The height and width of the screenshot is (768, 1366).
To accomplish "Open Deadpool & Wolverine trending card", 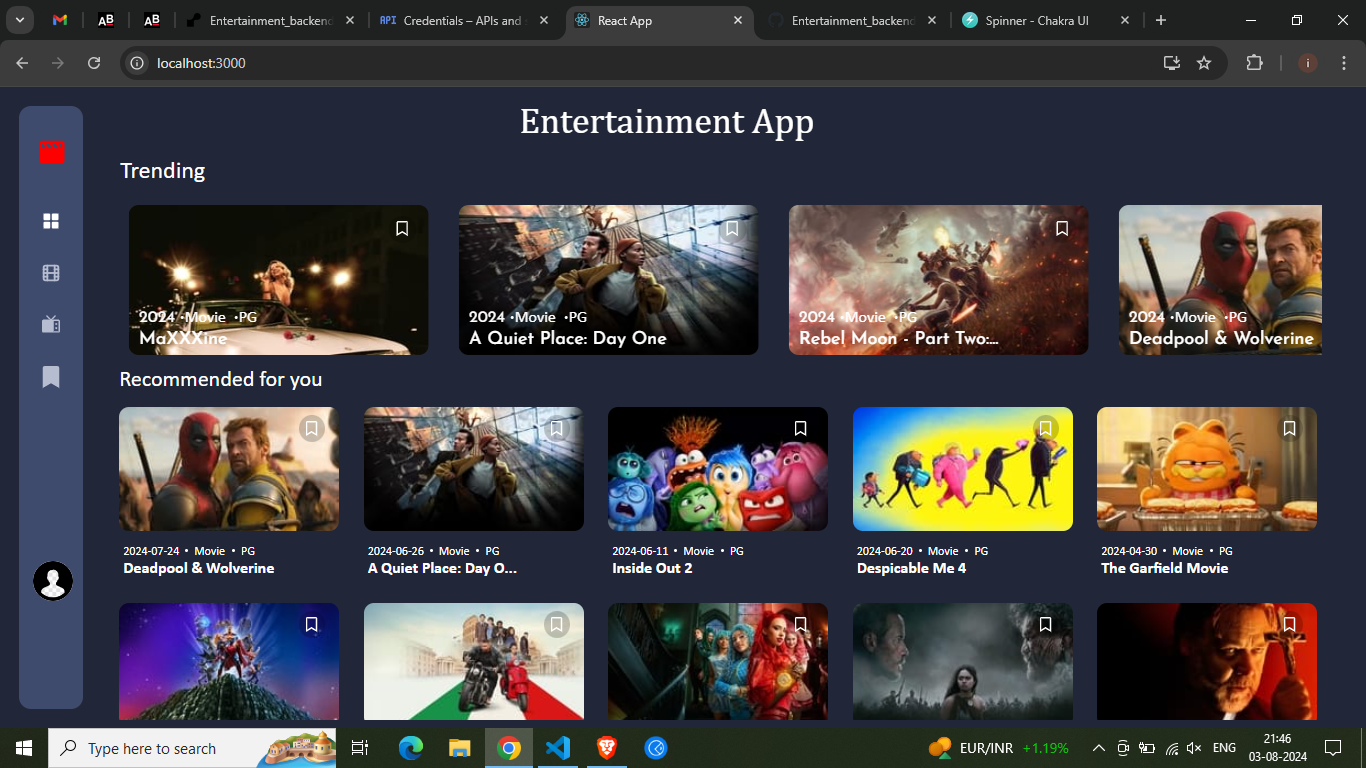I will pos(1220,280).
